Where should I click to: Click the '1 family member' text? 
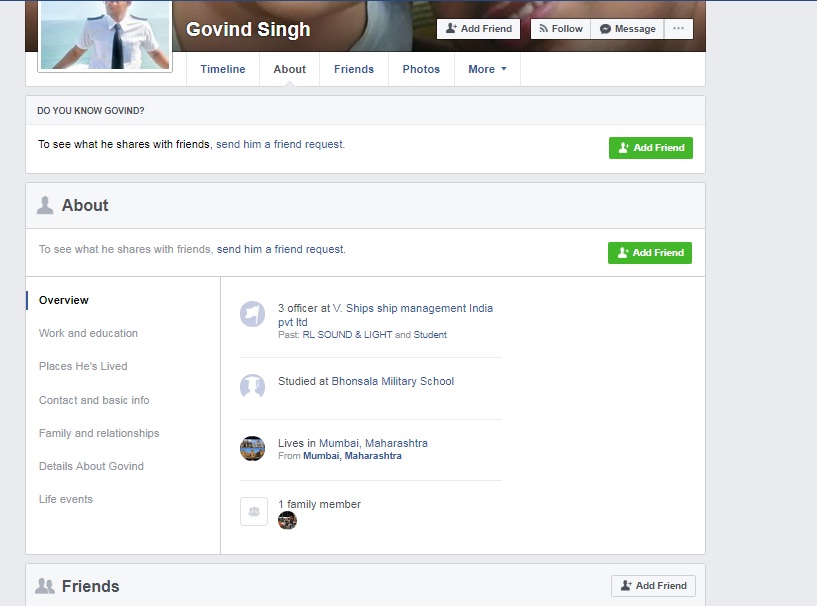tap(319, 504)
